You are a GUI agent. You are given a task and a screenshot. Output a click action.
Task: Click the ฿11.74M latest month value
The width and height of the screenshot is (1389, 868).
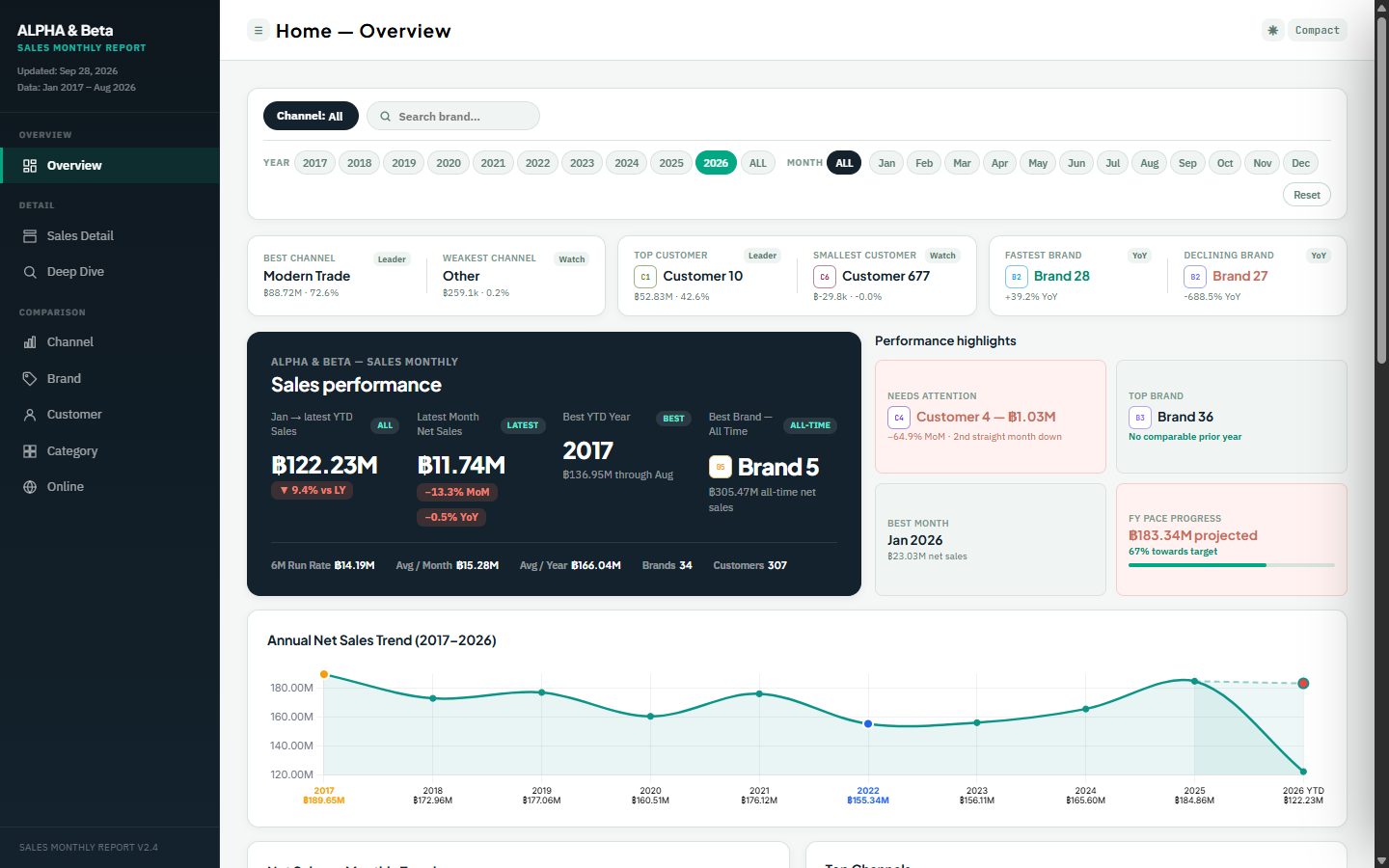(x=461, y=465)
